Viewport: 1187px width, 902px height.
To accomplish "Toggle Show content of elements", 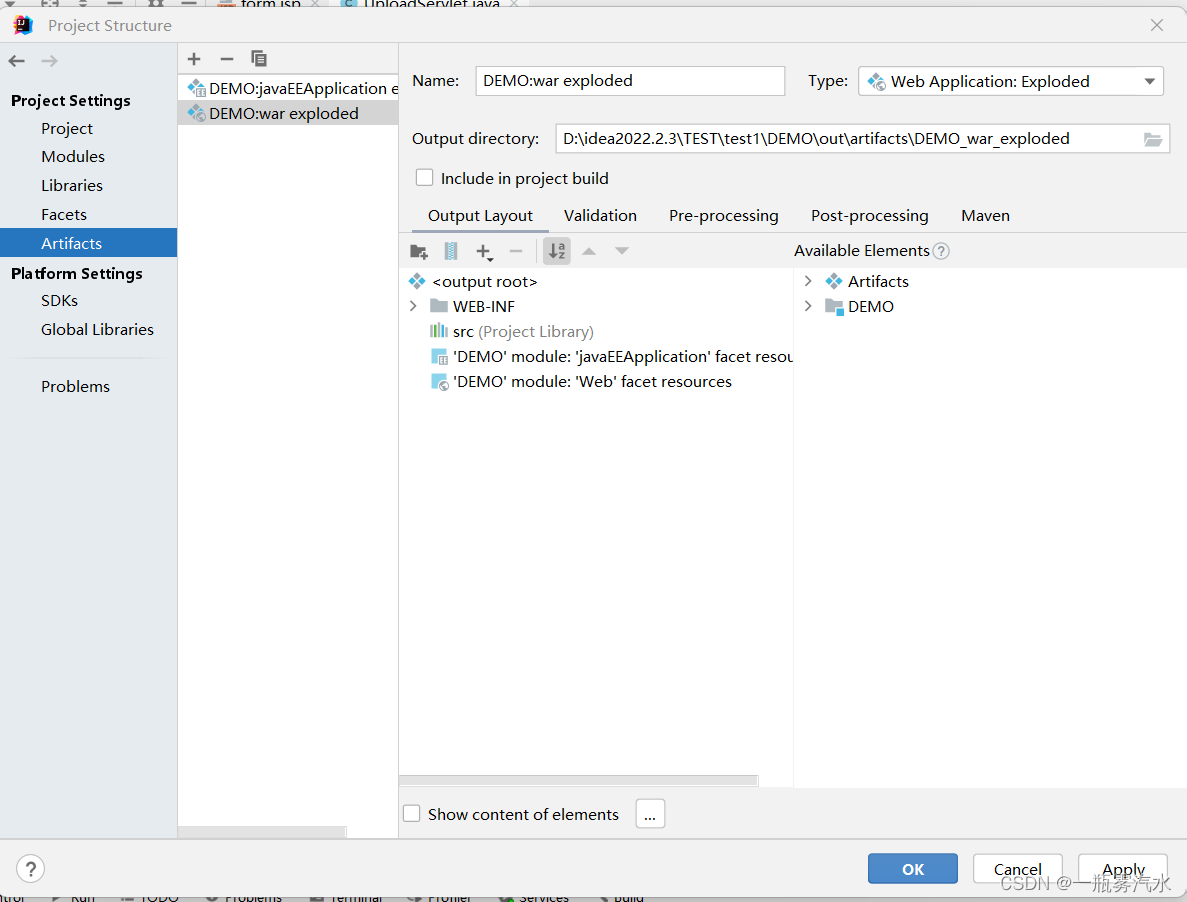I will point(412,813).
